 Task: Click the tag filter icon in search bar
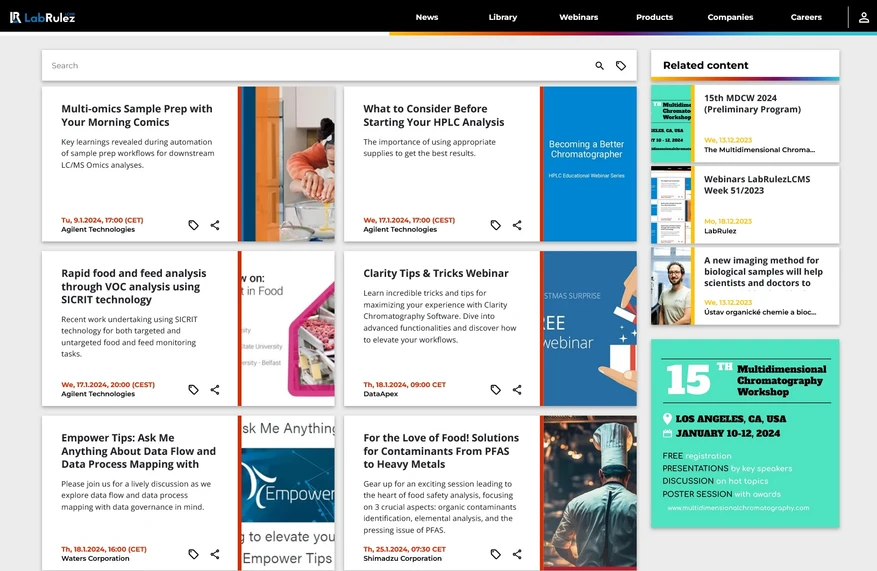tap(621, 65)
